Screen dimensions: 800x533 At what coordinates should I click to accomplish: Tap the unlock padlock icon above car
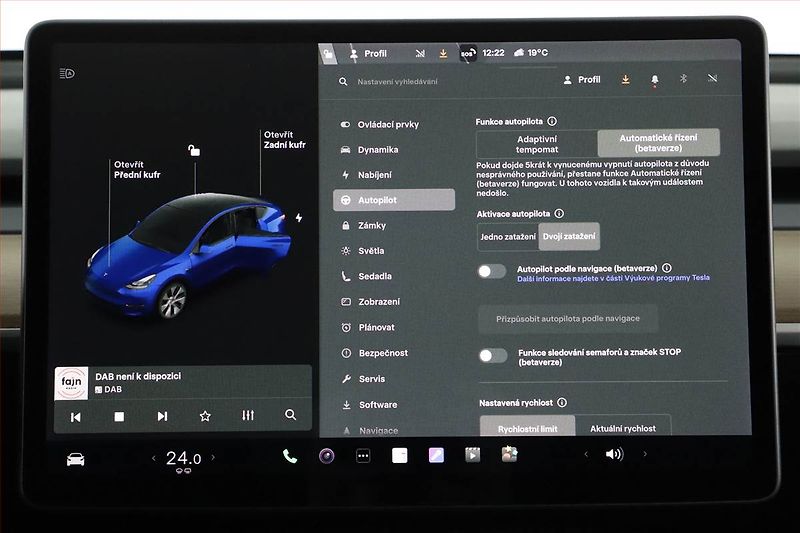[x=194, y=150]
